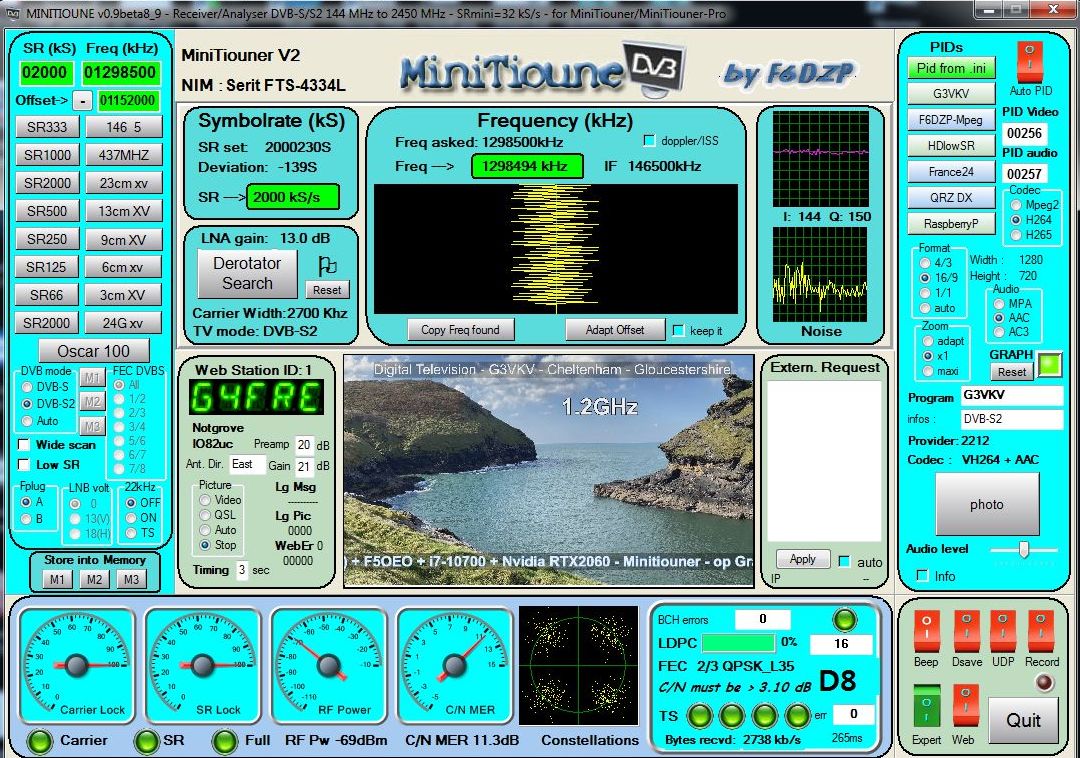Select the Mpeg2 codec option
The image size is (1080, 758).
pos(1016,205)
